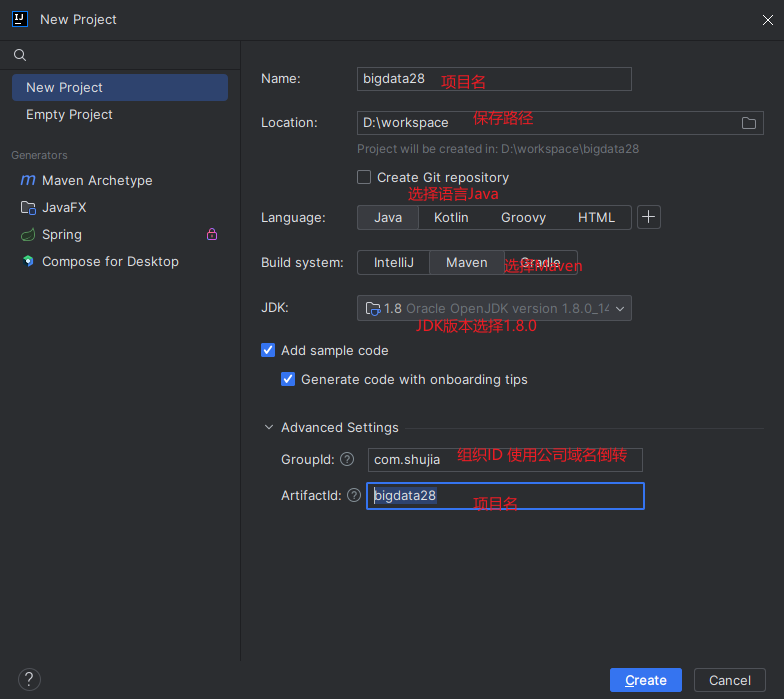
Task: Click the search magnifier icon
Action: pos(20,55)
